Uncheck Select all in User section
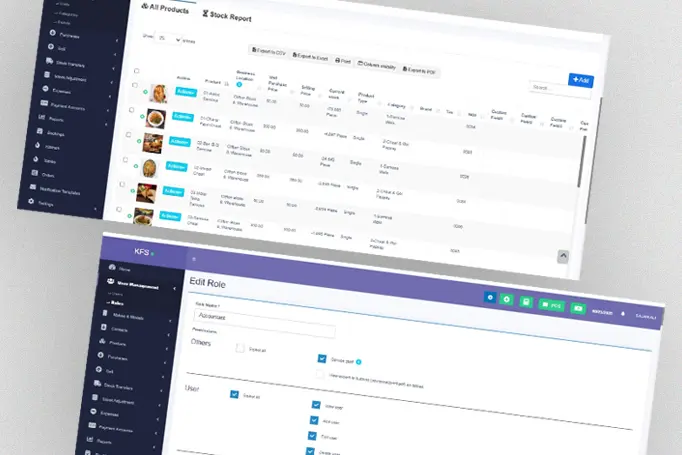The image size is (682, 455). 234,394
